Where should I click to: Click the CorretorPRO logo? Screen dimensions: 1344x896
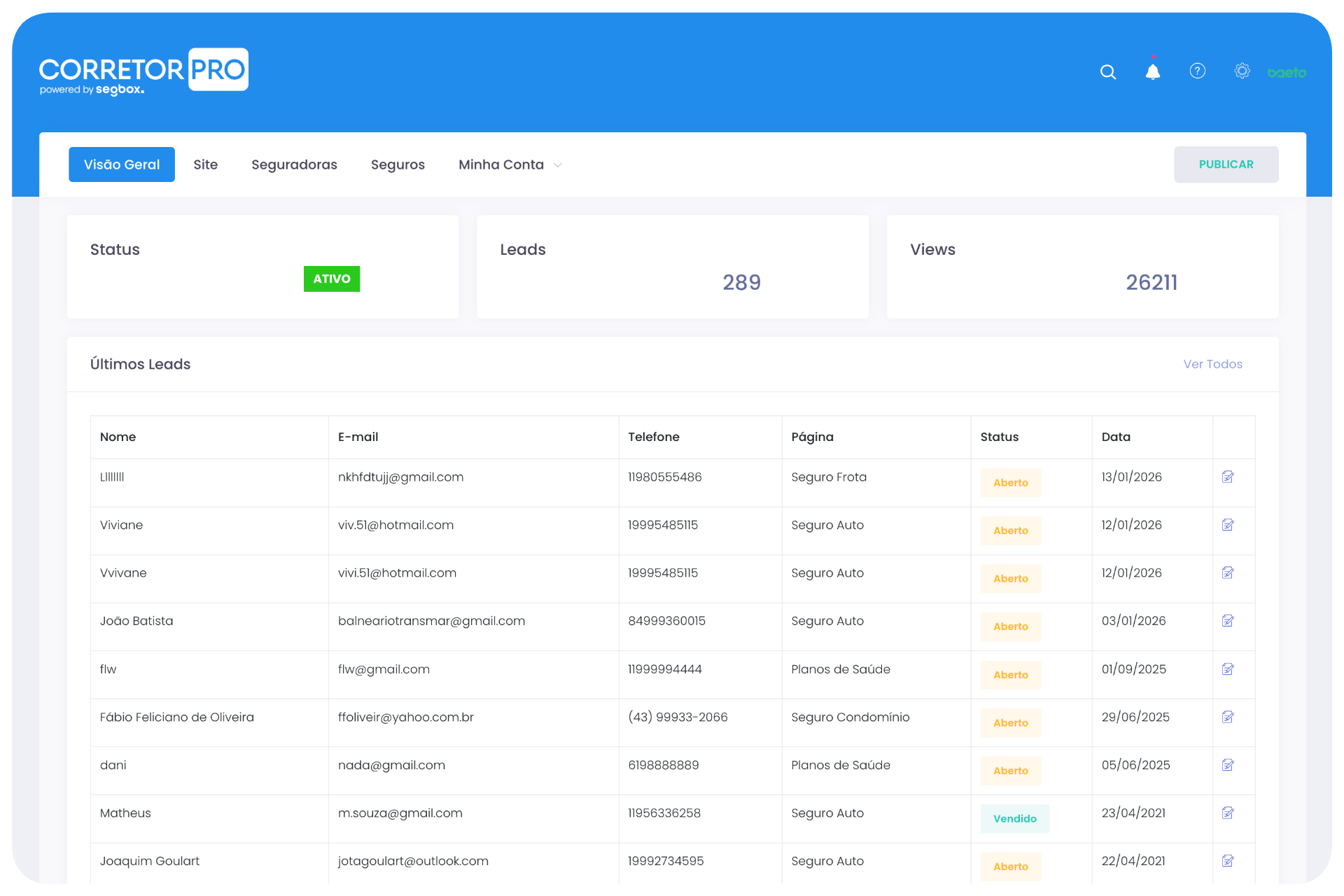[143, 71]
